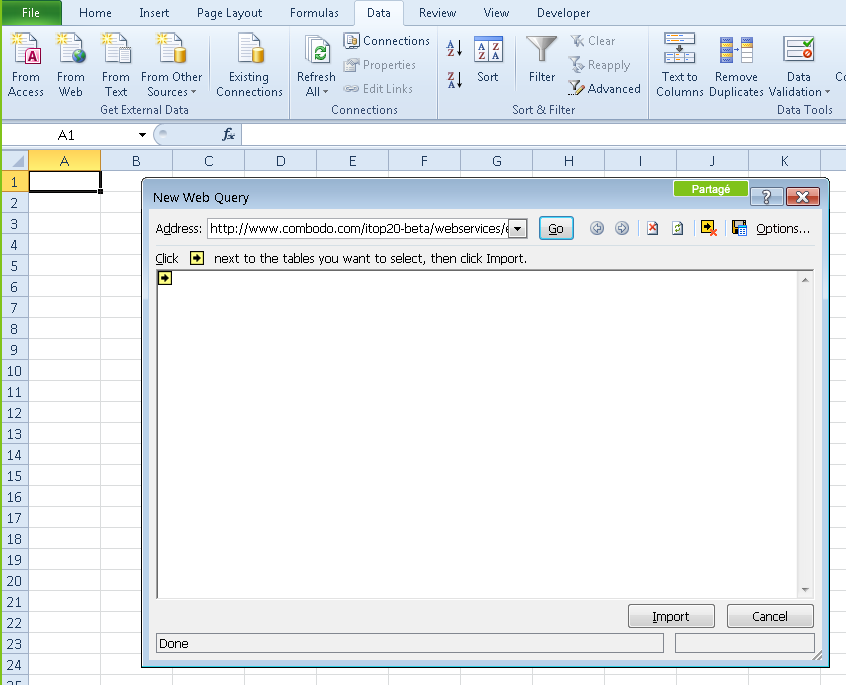Image resolution: width=846 pixels, height=685 pixels.
Task: Click Go to load address
Action: (x=556, y=228)
